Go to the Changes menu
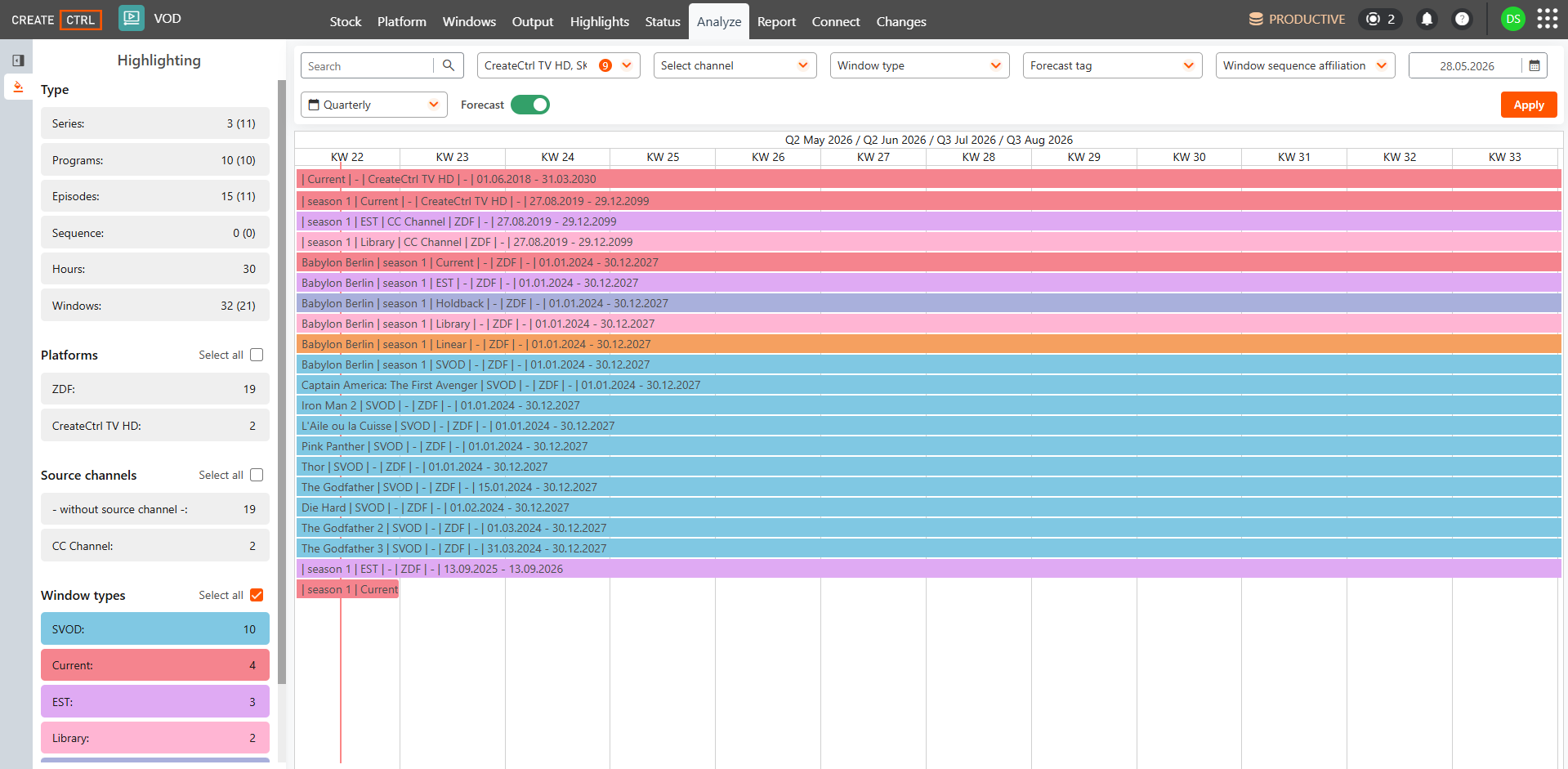 901,21
